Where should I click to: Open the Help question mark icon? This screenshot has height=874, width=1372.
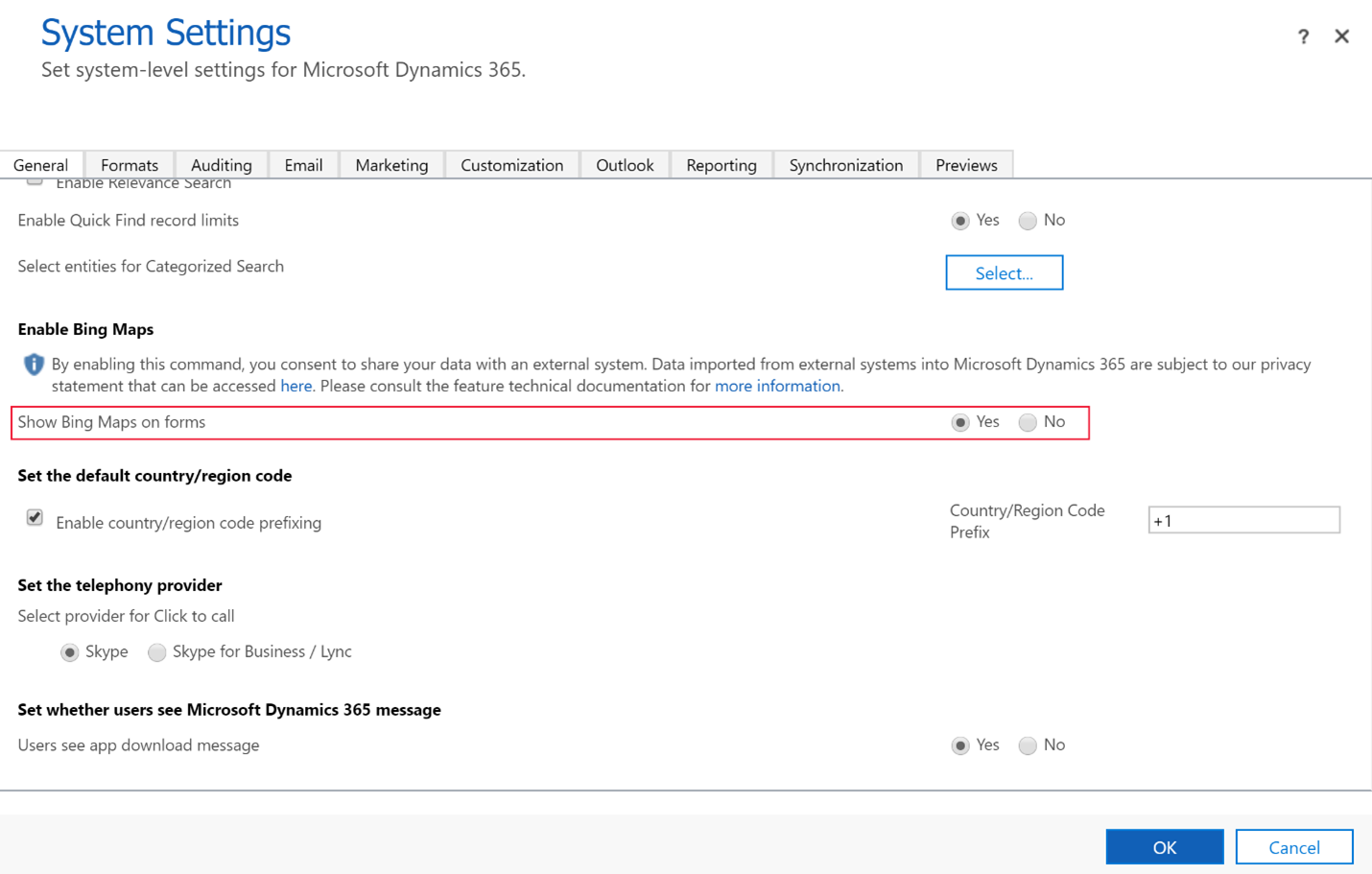(x=1303, y=36)
